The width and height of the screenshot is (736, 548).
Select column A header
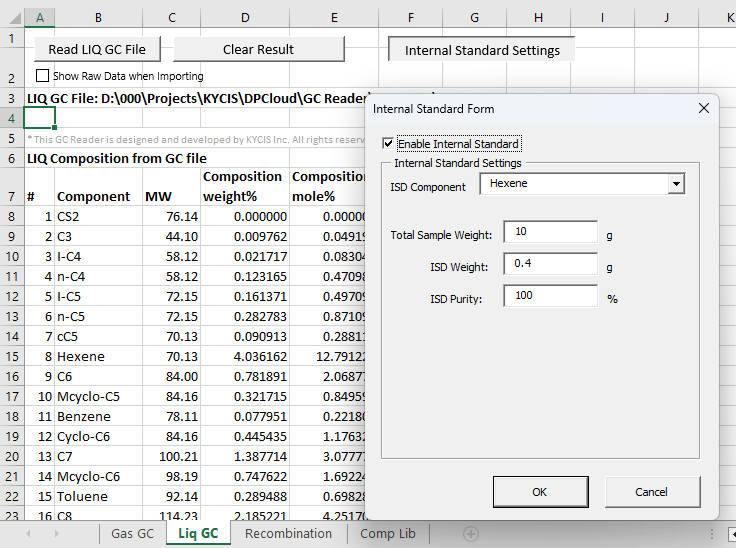click(x=40, y=18)
